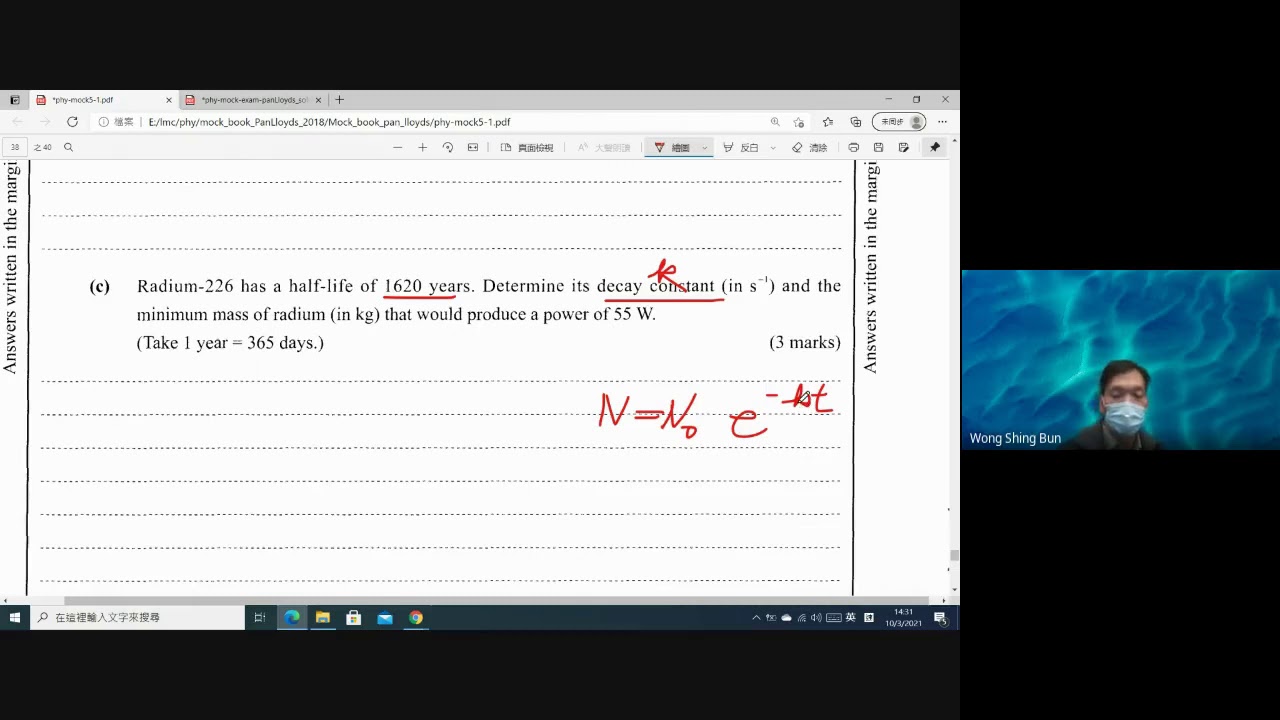Open the page view (頁面檢視) option
This screenshot has width=1280, height=720.
[x=527, y=147]
